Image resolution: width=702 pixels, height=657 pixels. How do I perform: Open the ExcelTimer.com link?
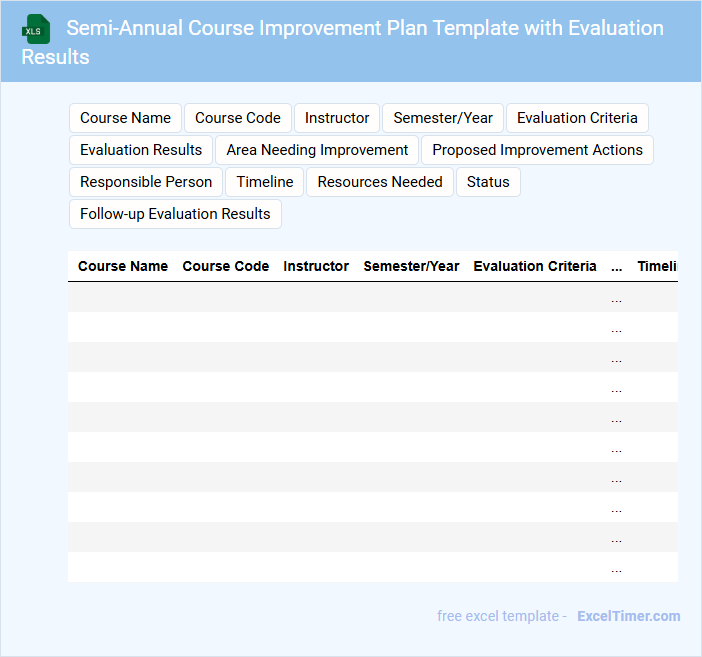click(628, 616)
